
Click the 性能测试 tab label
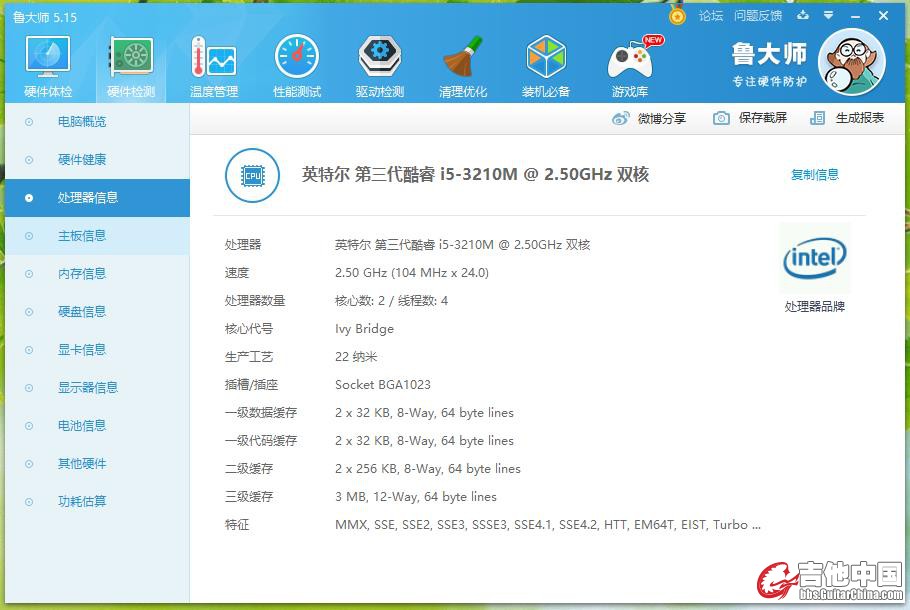[x=297, y=92]
